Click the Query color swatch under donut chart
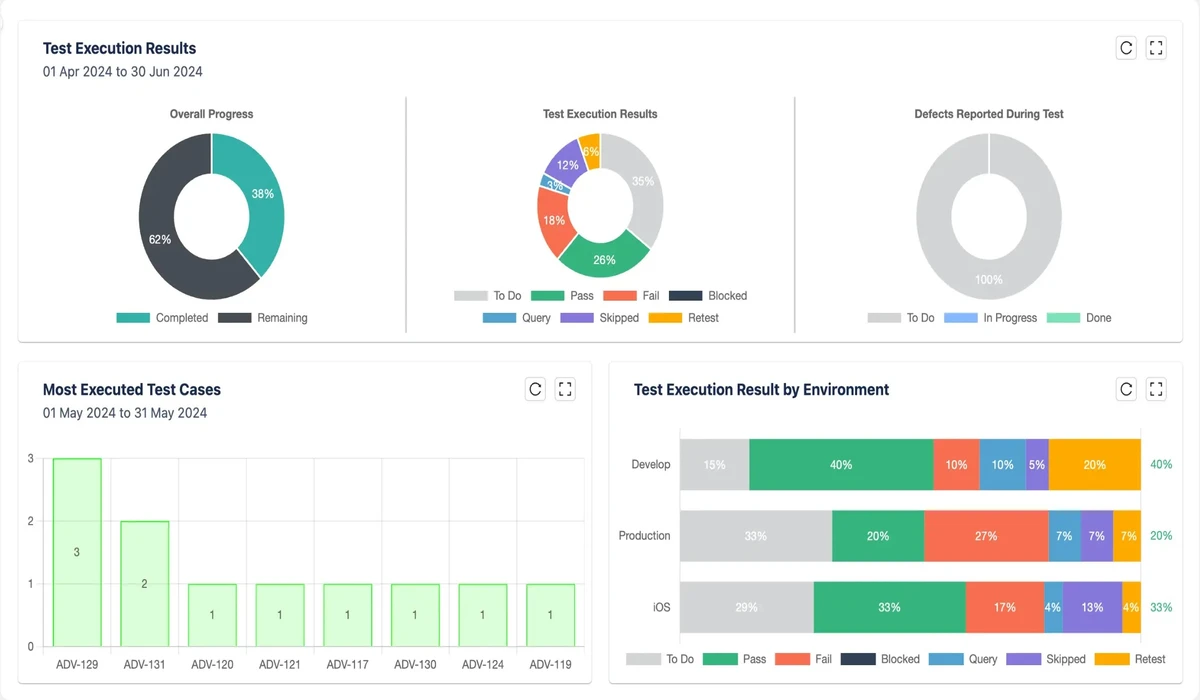 pos(499,318)
